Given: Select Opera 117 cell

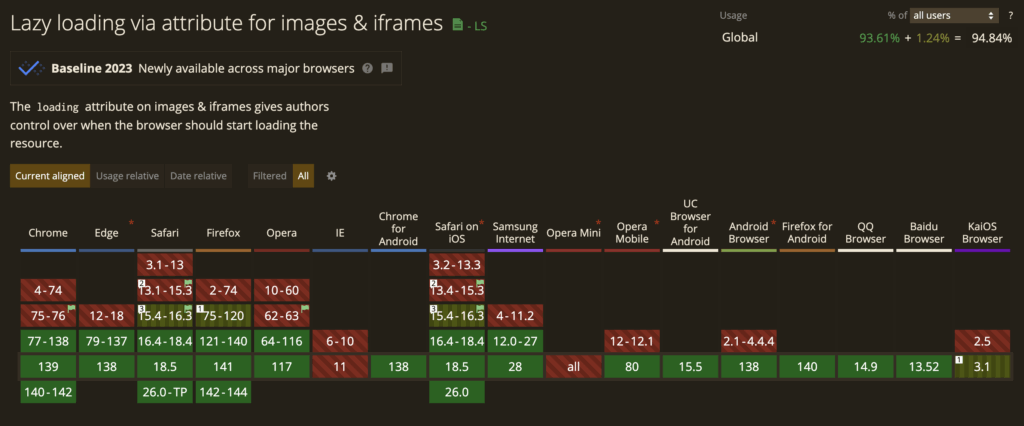Looking at the screenshot, I should pos(281,367).
